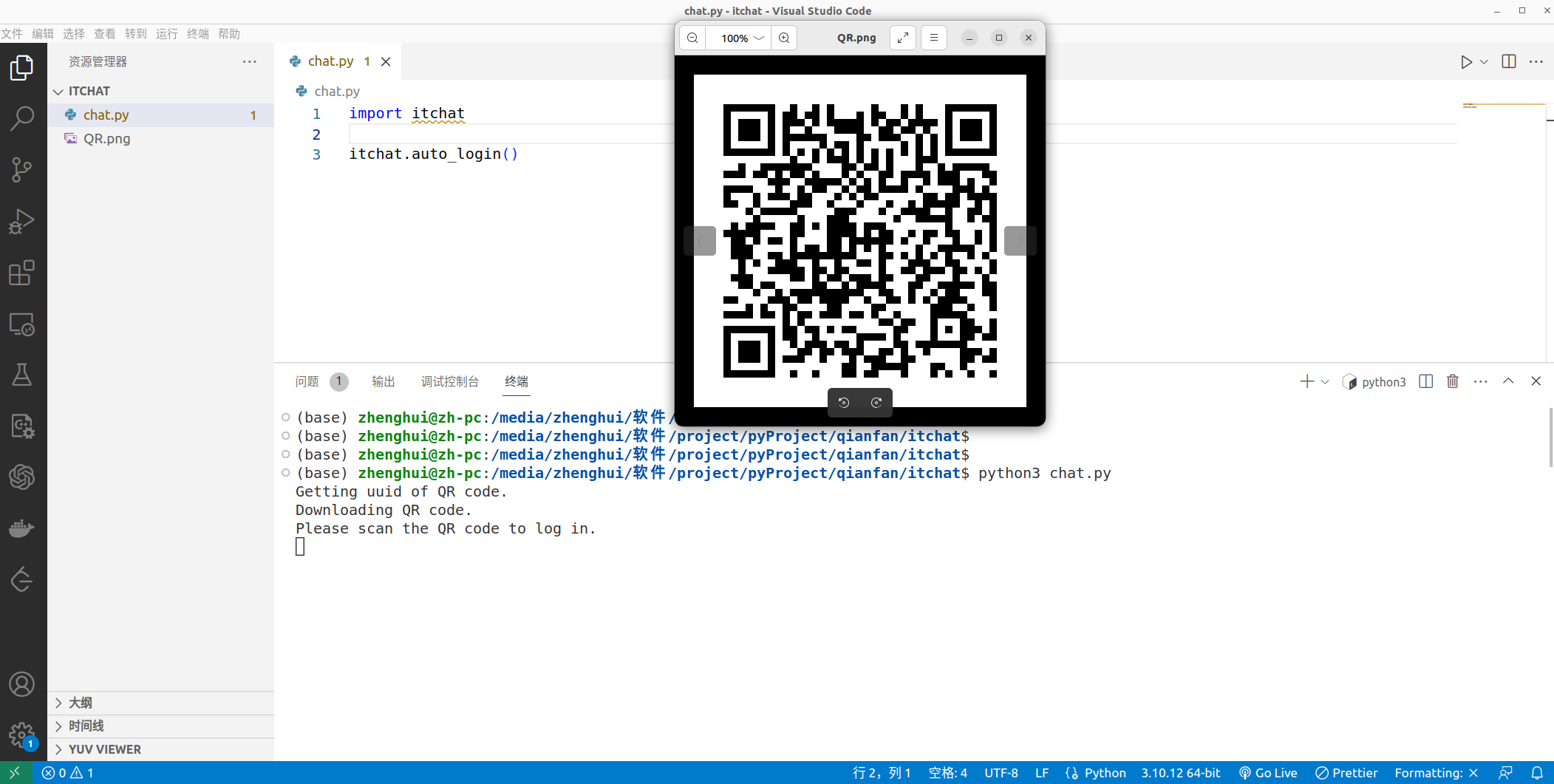Open editor more actions menu
Image resolution: width=1554 pixels, height=784 pixels.
[1536, 62]
